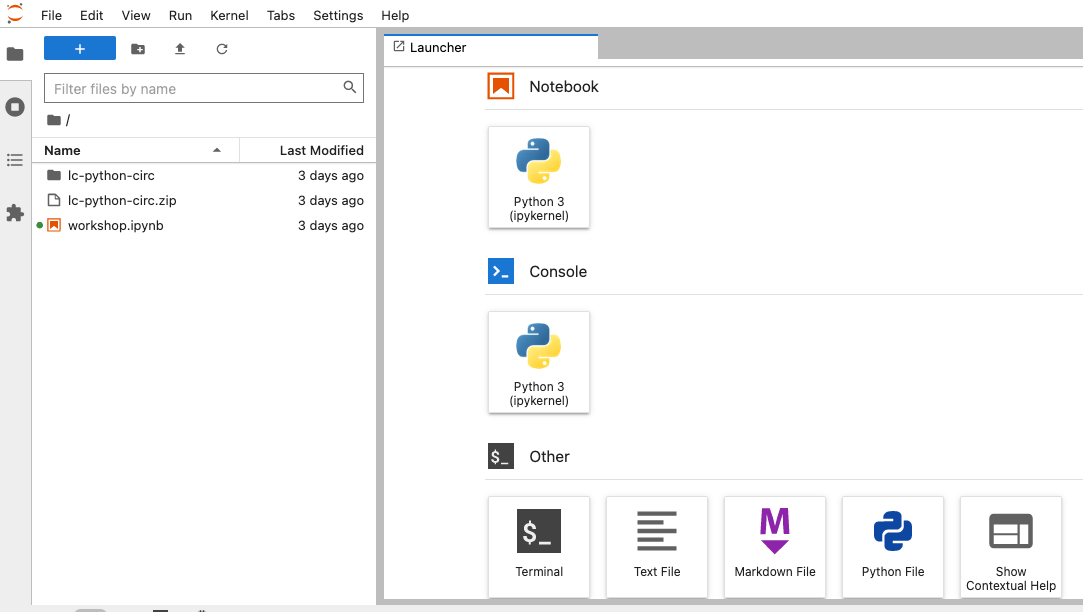Screen dimensions: 1083x612
Task: Open the running terminals and kernels panel
Action: (15, 106)
